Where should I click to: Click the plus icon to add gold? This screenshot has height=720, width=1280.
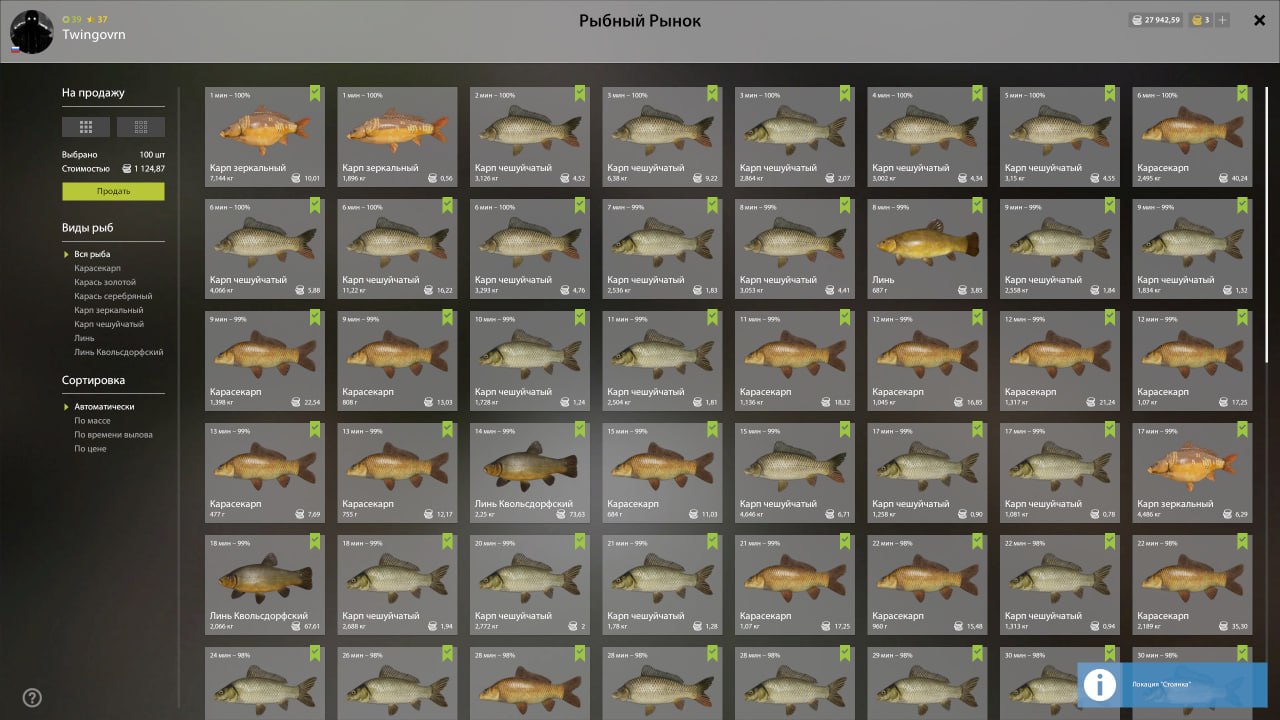point(1223,20)
